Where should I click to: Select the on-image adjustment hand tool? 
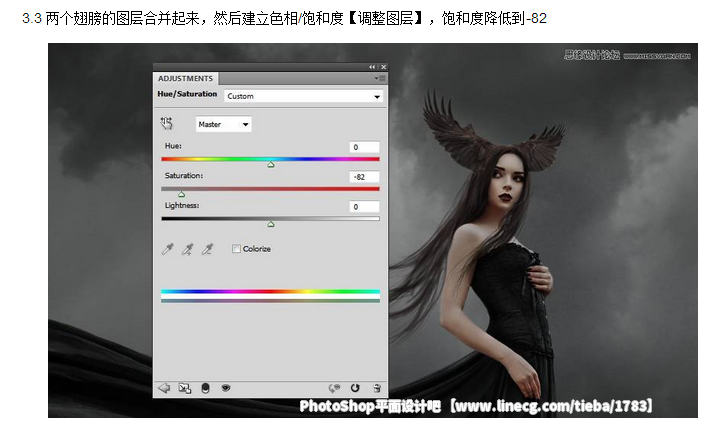pos(167,123)
